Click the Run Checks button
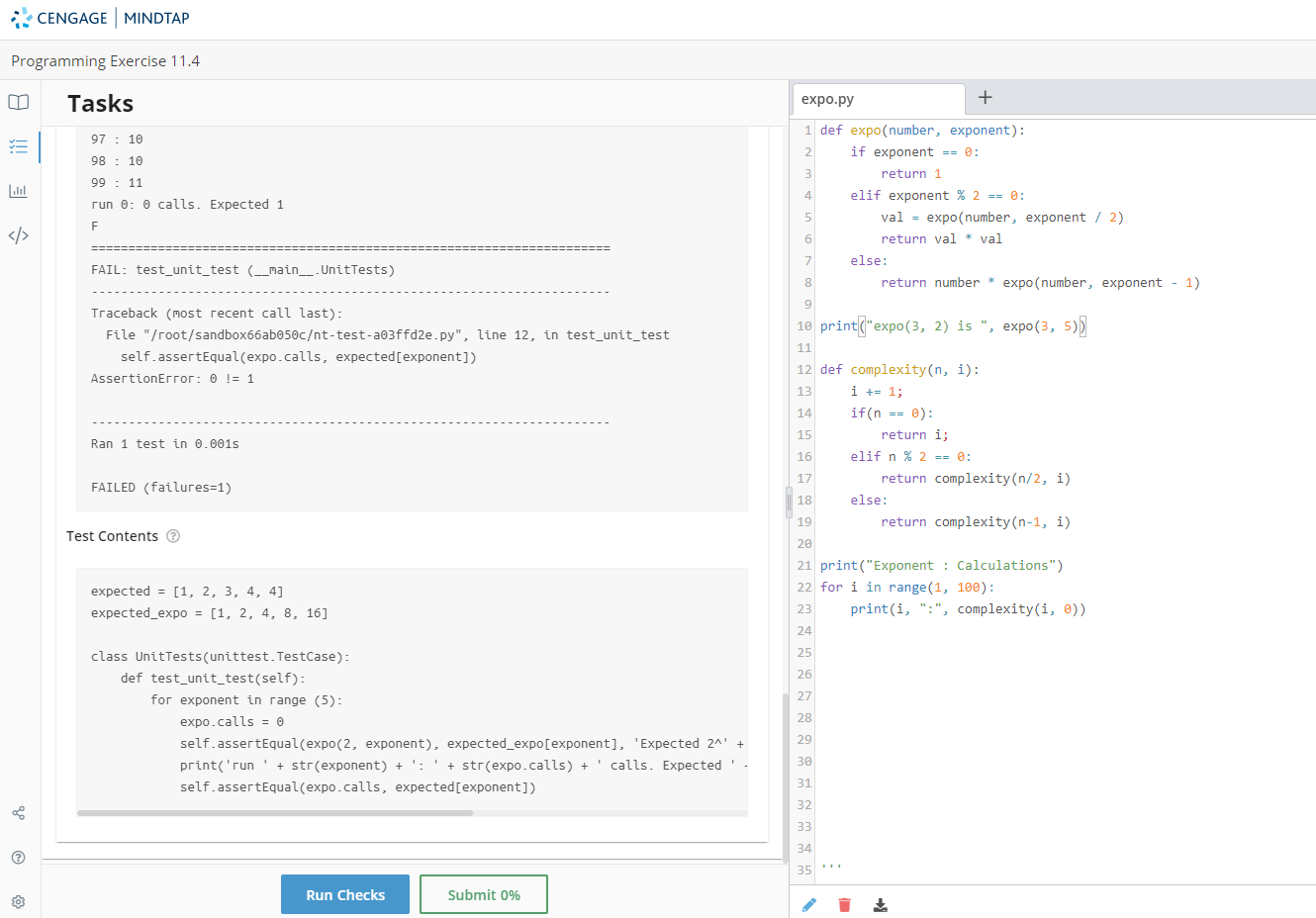This screenshot has height=918, width=1316. 344,894
